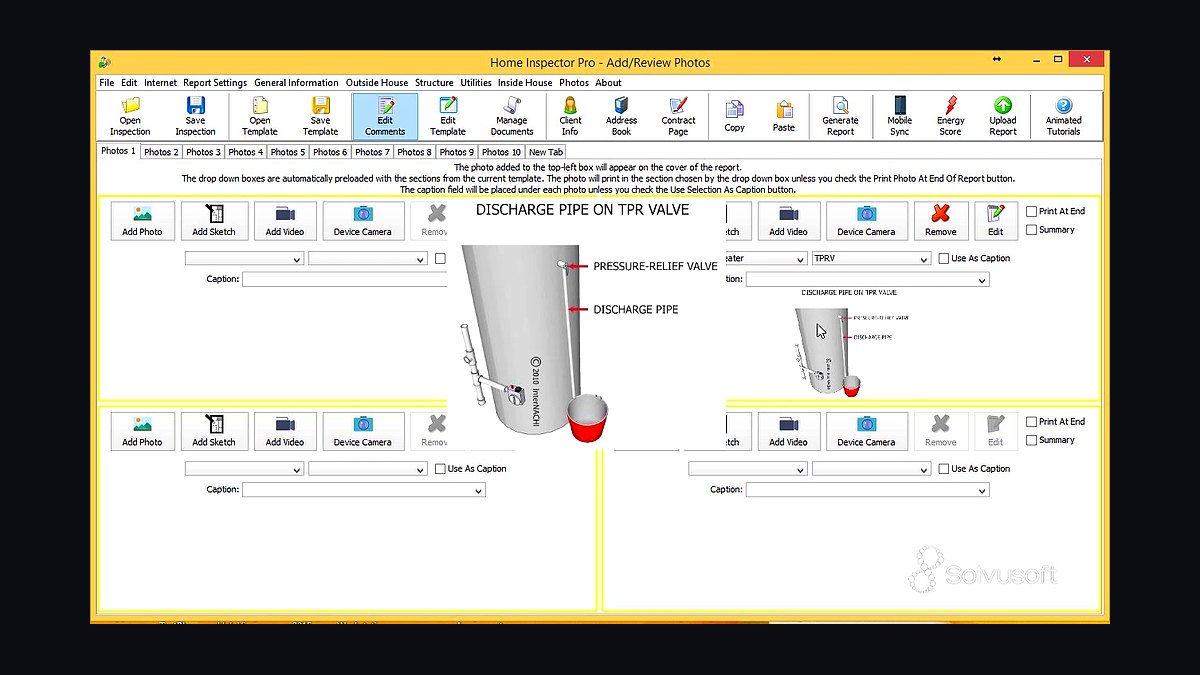Click Save Template toolbar icon
This screenshot has height=675, width=1200.
(x=320, y=116)
